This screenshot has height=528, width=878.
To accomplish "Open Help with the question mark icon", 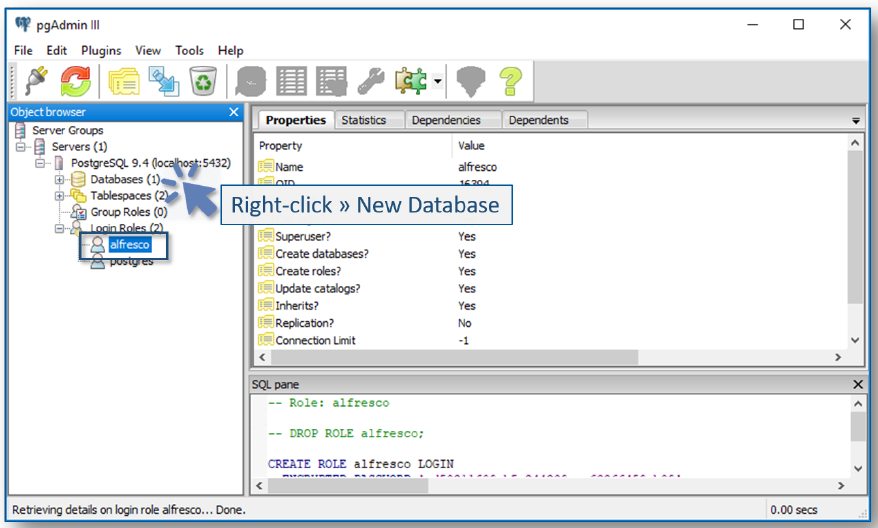I will [511, 80].
